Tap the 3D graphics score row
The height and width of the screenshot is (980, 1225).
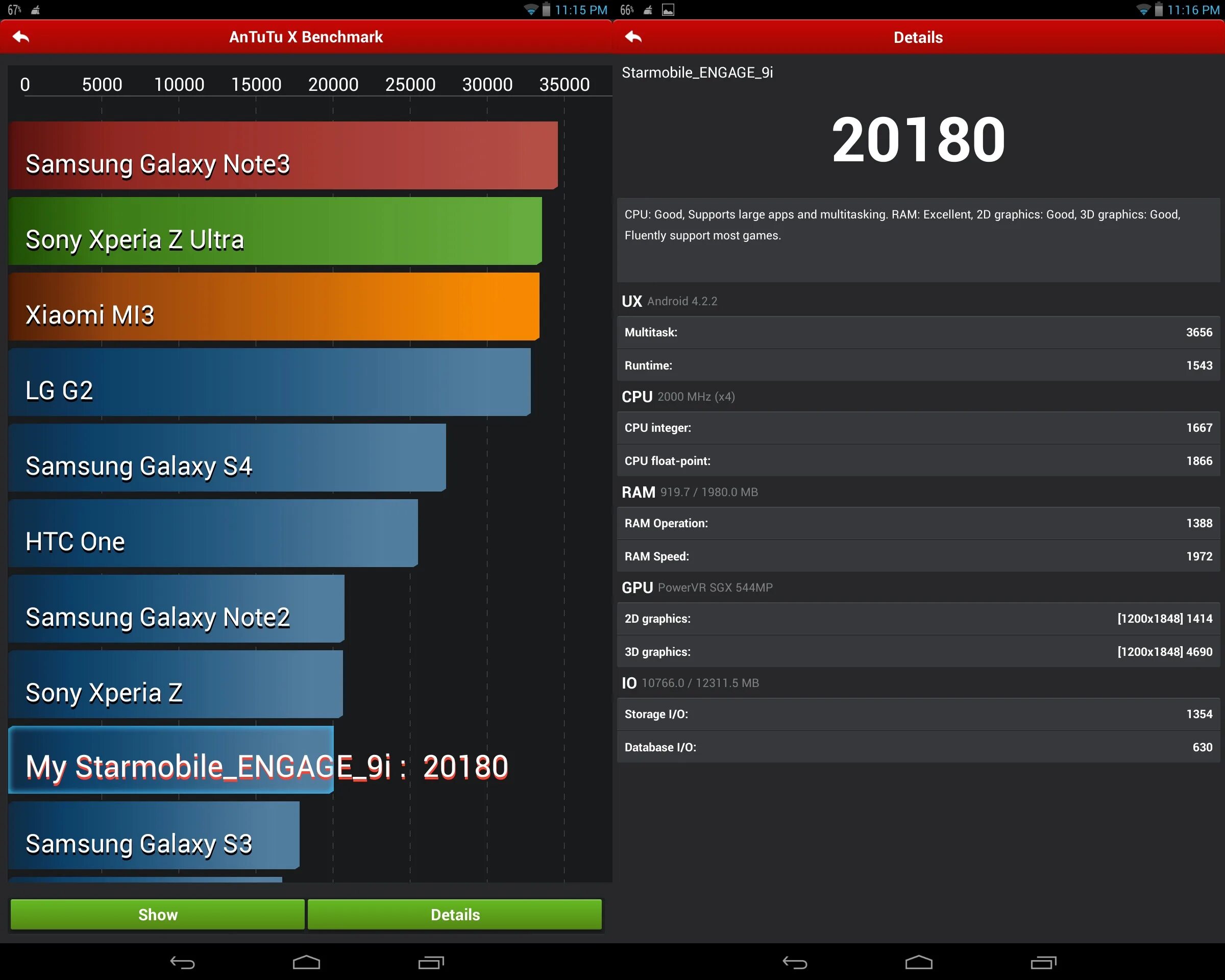pos(918,652)
